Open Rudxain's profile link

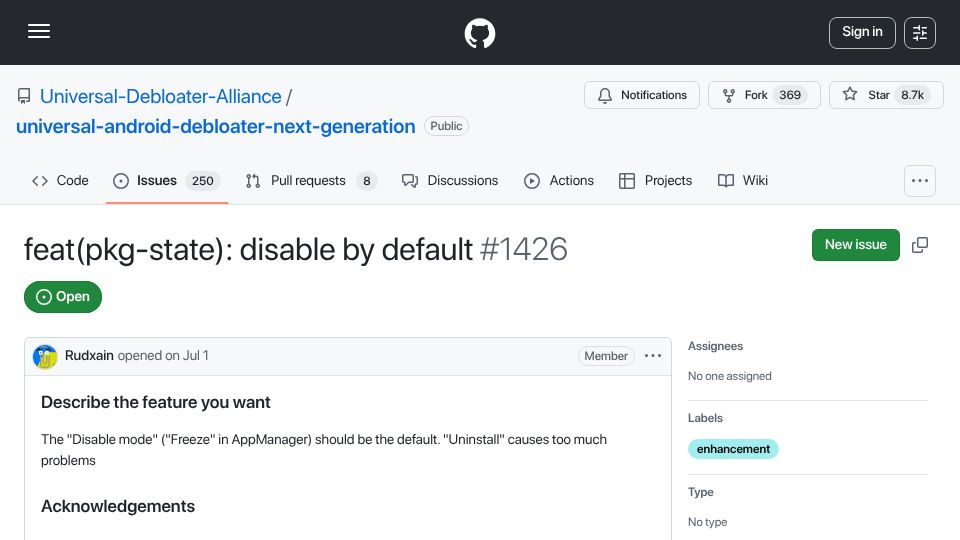point(89,356)
